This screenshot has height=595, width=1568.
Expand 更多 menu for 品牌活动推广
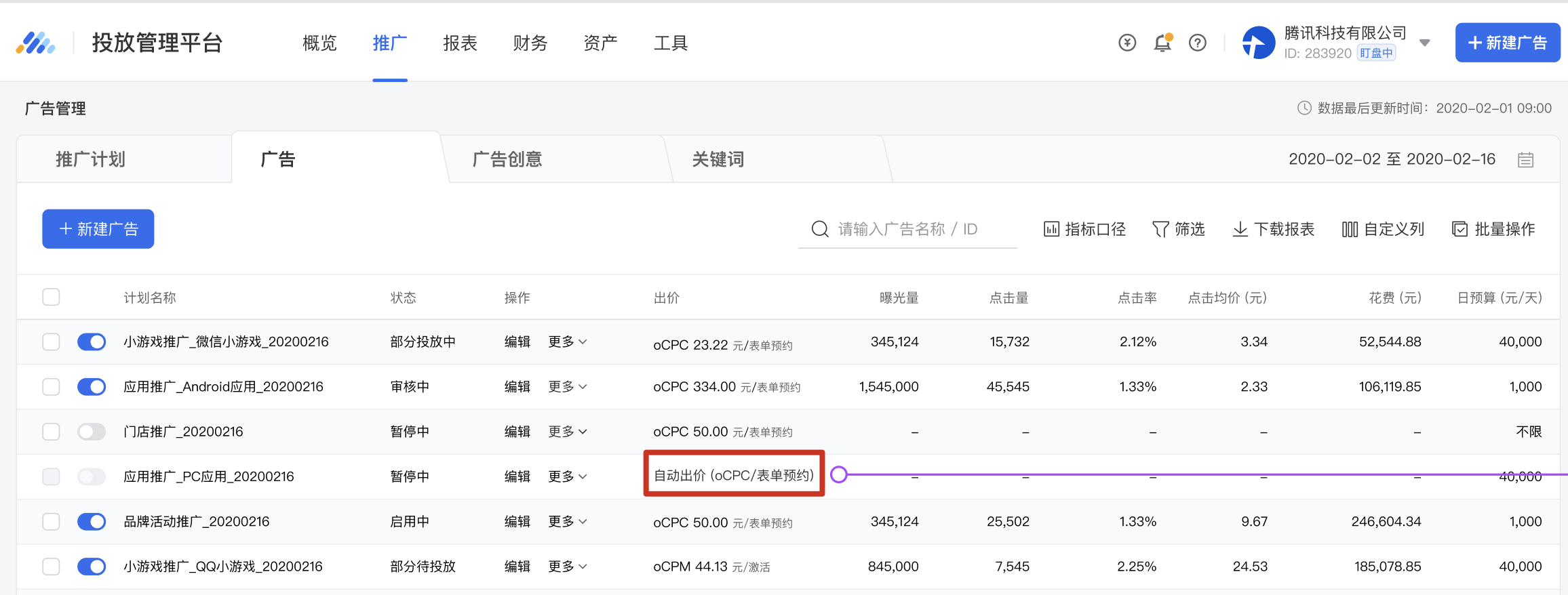[568, 521]
